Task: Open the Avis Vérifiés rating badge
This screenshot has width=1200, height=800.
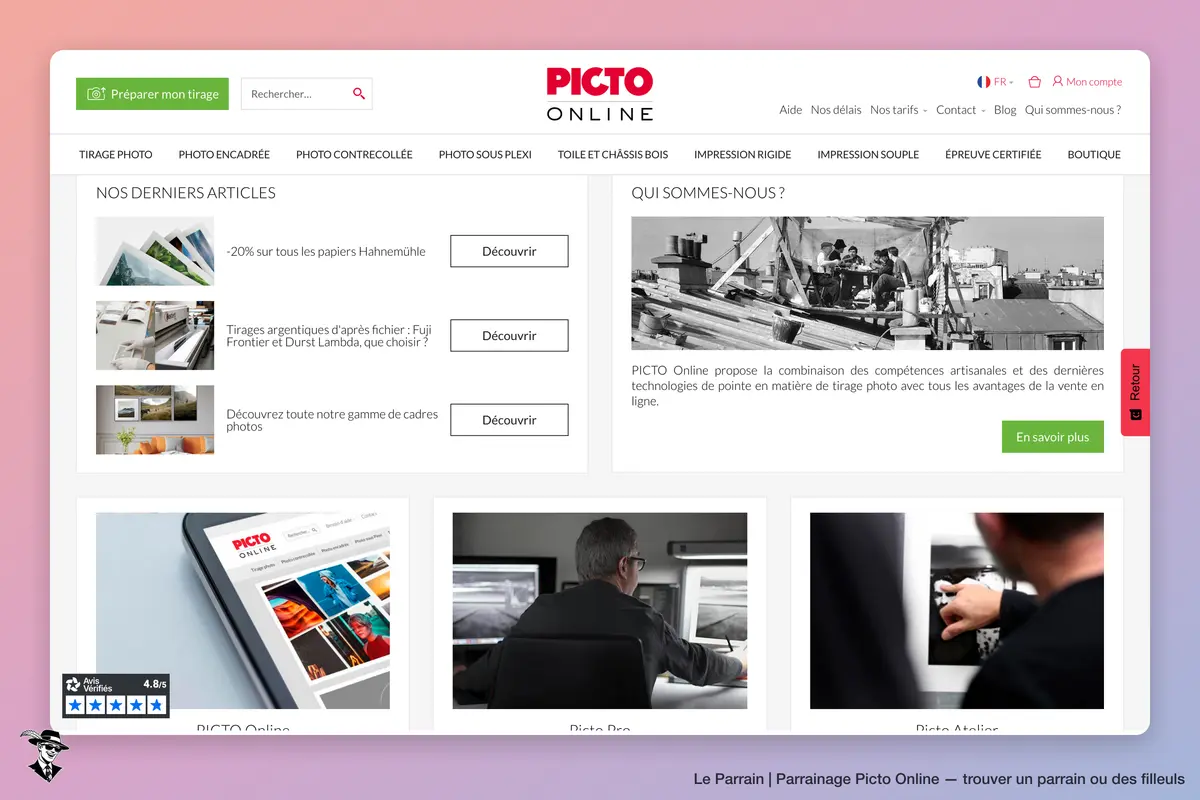Action: coord(116,695)
